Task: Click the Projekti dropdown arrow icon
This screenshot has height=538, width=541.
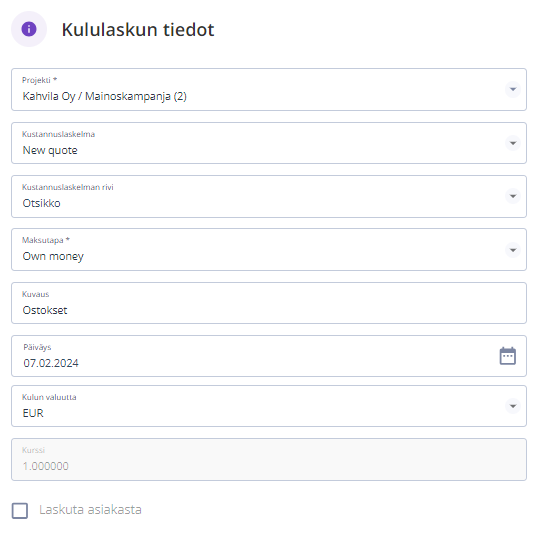Action: pyautogui.click(x=513, y=89)
